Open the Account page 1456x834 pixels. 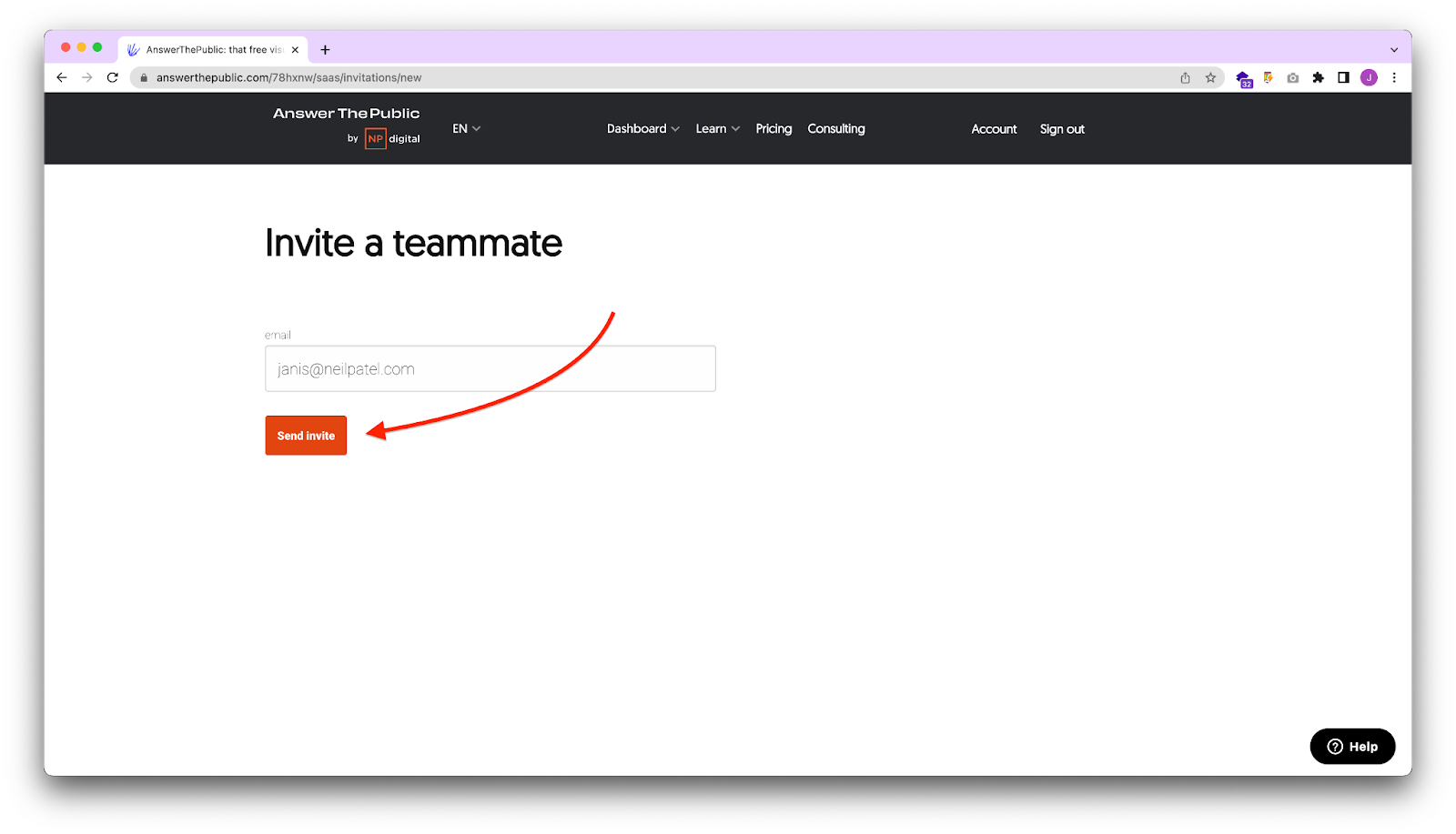click(x=994, y=129)
